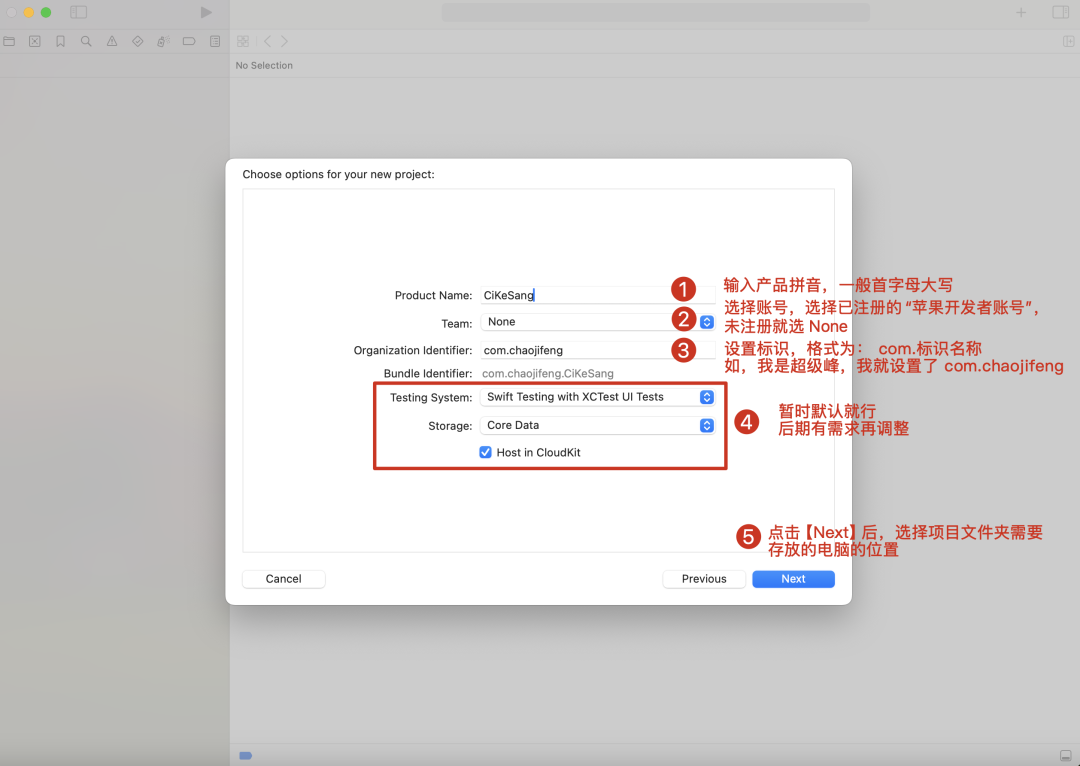The height and width of the screenshot is (766, 1080).
Task: Toggle the inspector panel icon
Action: point(1061,12)
